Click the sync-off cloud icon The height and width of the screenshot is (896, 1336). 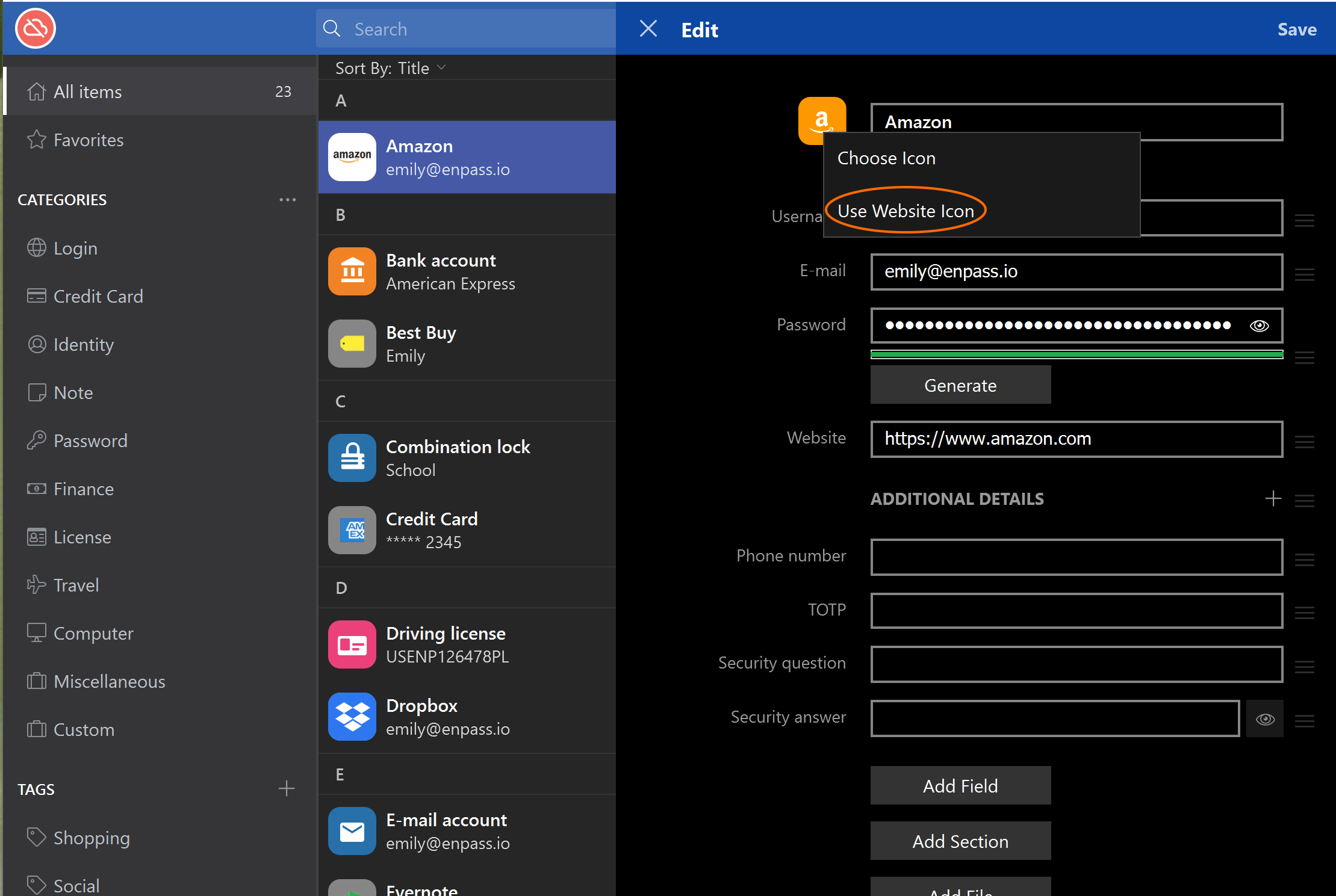click(x=36, y=28)
